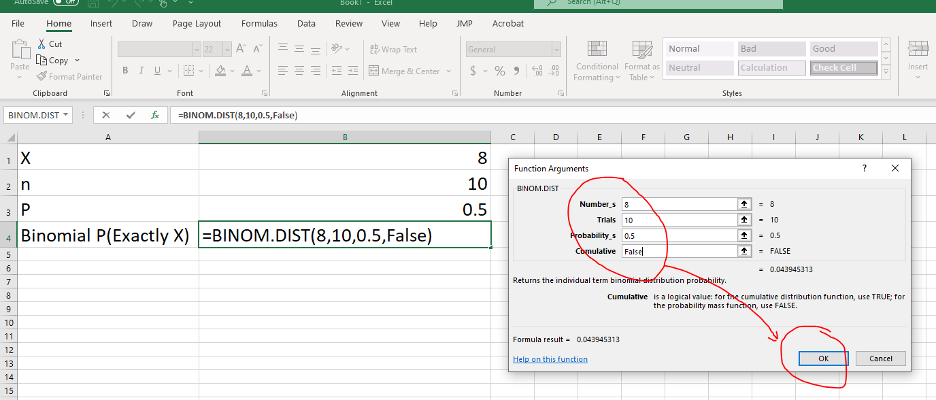Click Probability_s range selector icon
The width and height of the screenshot is (936, 400).
[744, 235]
